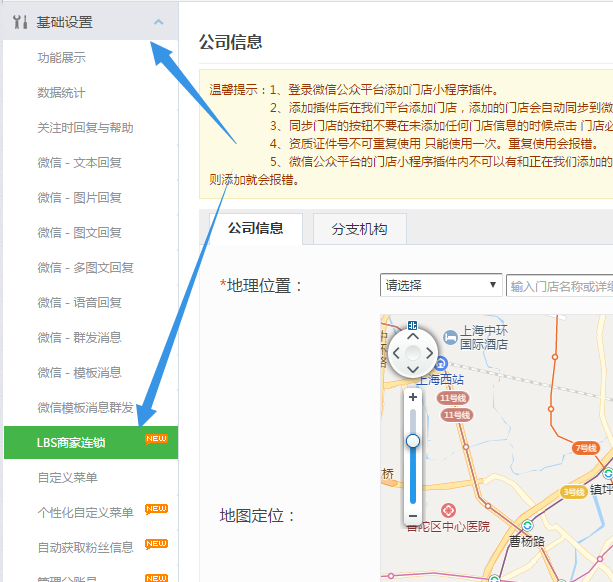Viewport: 613px width, 582px height.
Task: Open 自定义菜单 in the sidebar
Action: point(67,478)
